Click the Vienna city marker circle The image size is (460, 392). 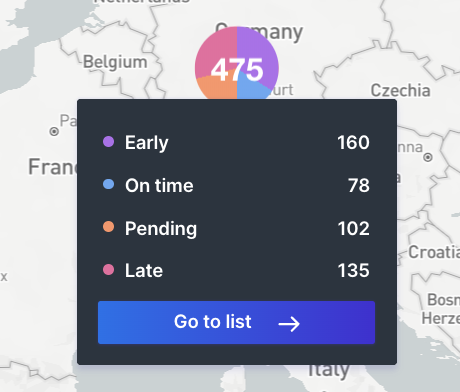[428, 157]
